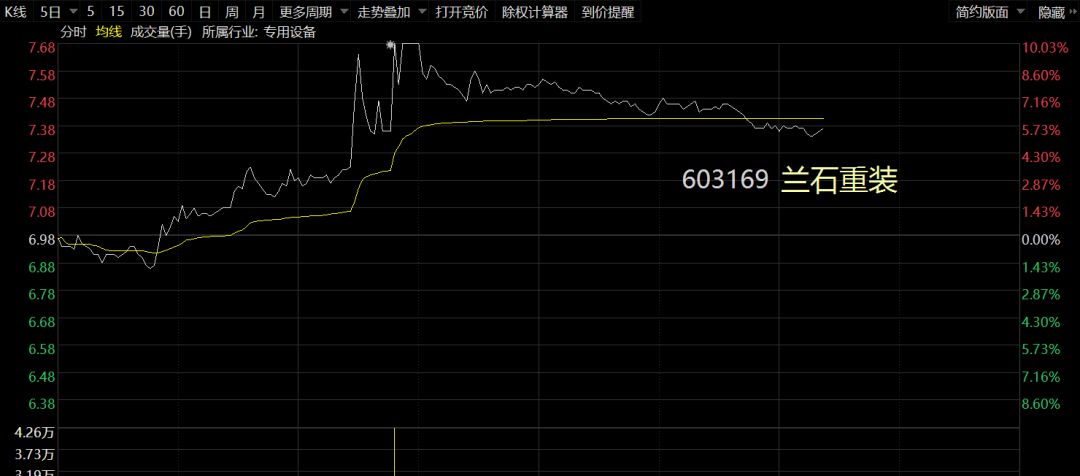Toggle the 均线 average line legend
The width and height of the screenshot is (1080, 476).
108,32
